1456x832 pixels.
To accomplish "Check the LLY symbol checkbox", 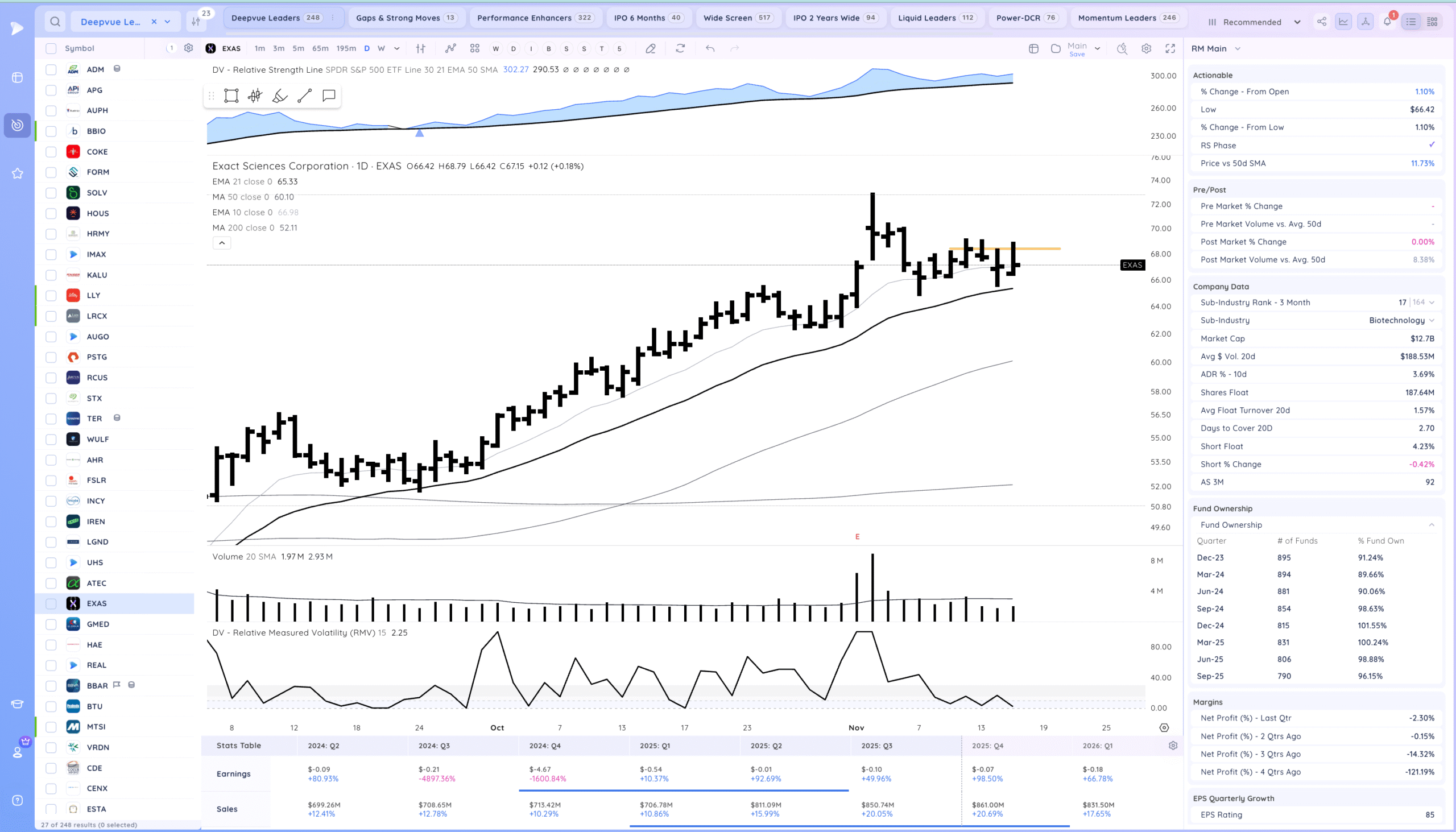I will tap(51, 295).
